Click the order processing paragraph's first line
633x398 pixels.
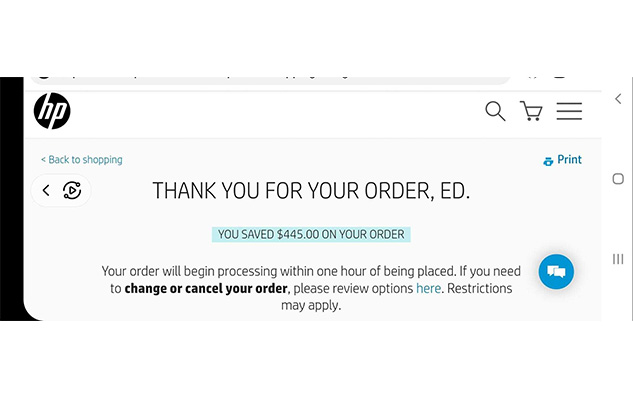(311, 271)
